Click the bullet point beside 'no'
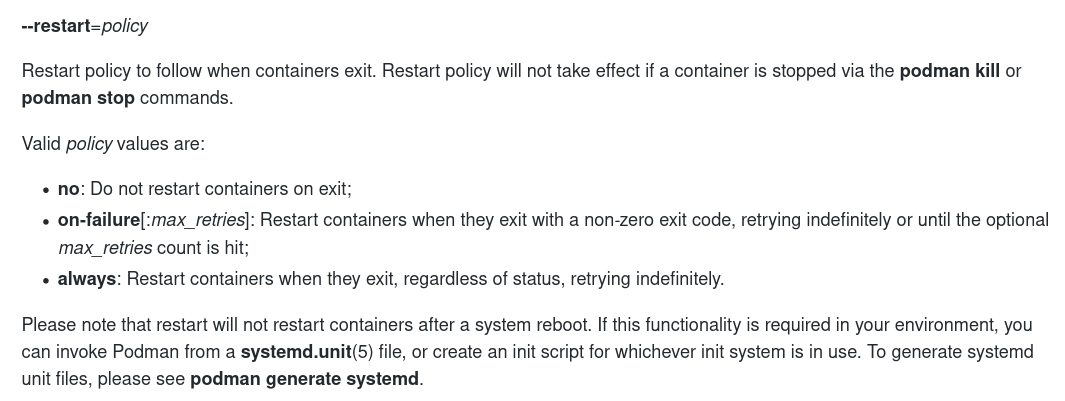The height and width of the screenshot is (401, 1065). coord(46,190)
